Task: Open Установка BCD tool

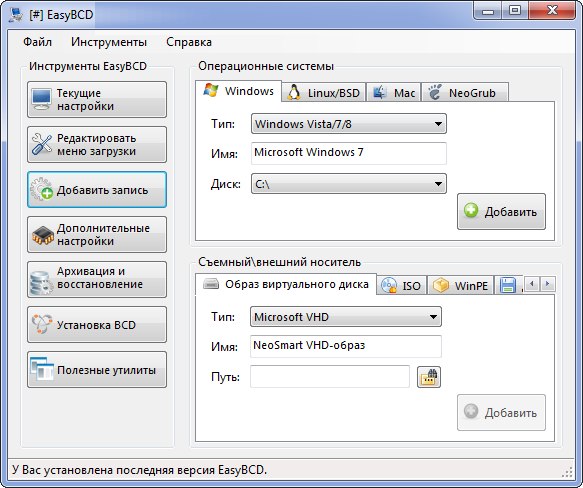Action: click(x=97, y=325)
